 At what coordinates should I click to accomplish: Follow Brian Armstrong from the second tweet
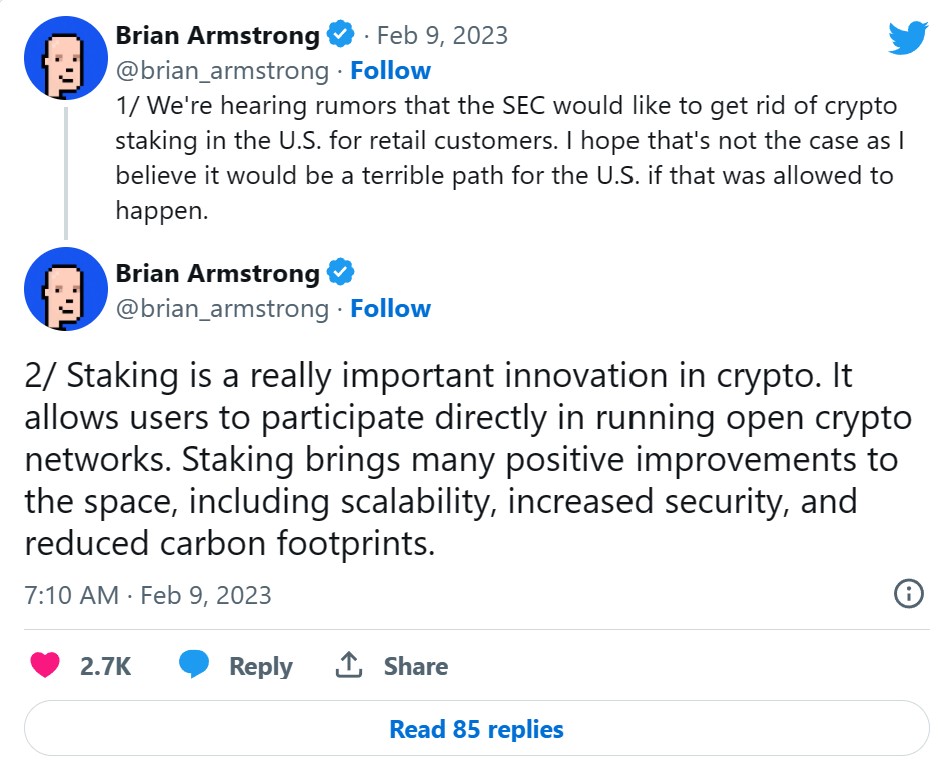[x=391, y=308]
